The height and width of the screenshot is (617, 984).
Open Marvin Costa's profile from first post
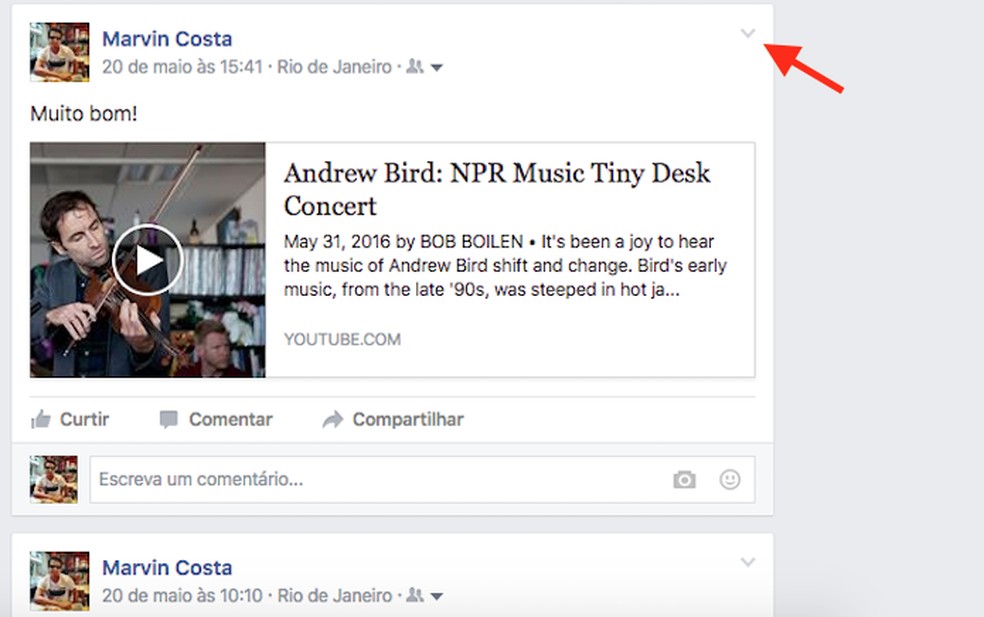coord(167,39)
